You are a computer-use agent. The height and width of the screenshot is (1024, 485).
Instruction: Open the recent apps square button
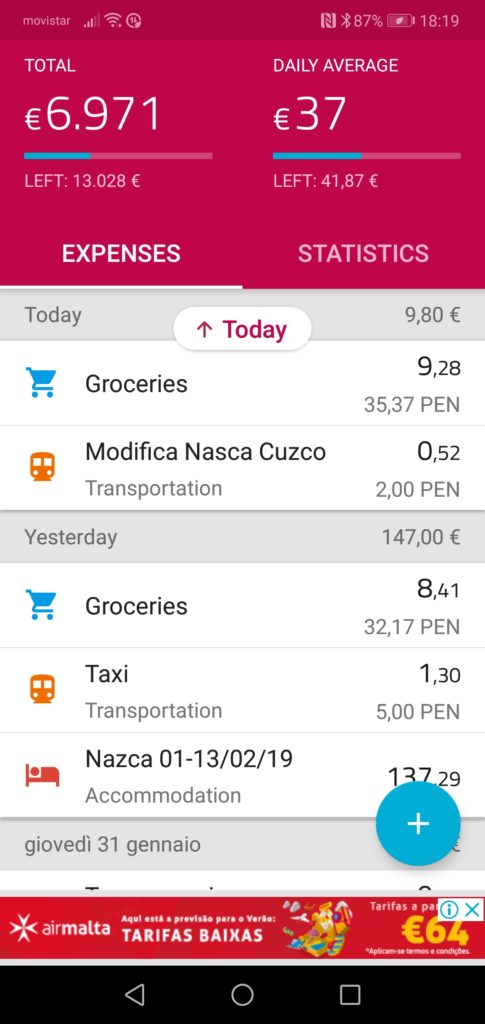click(350, 994)
